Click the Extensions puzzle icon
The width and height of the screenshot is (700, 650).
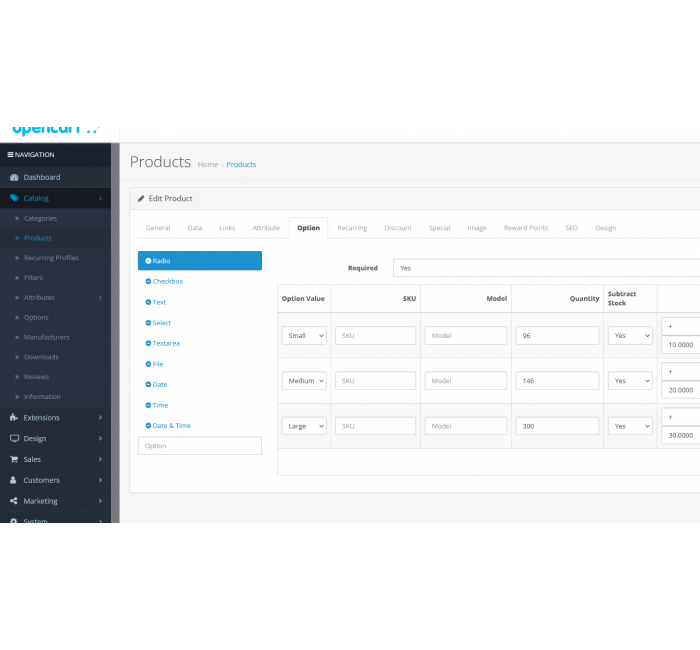[14, 417]
